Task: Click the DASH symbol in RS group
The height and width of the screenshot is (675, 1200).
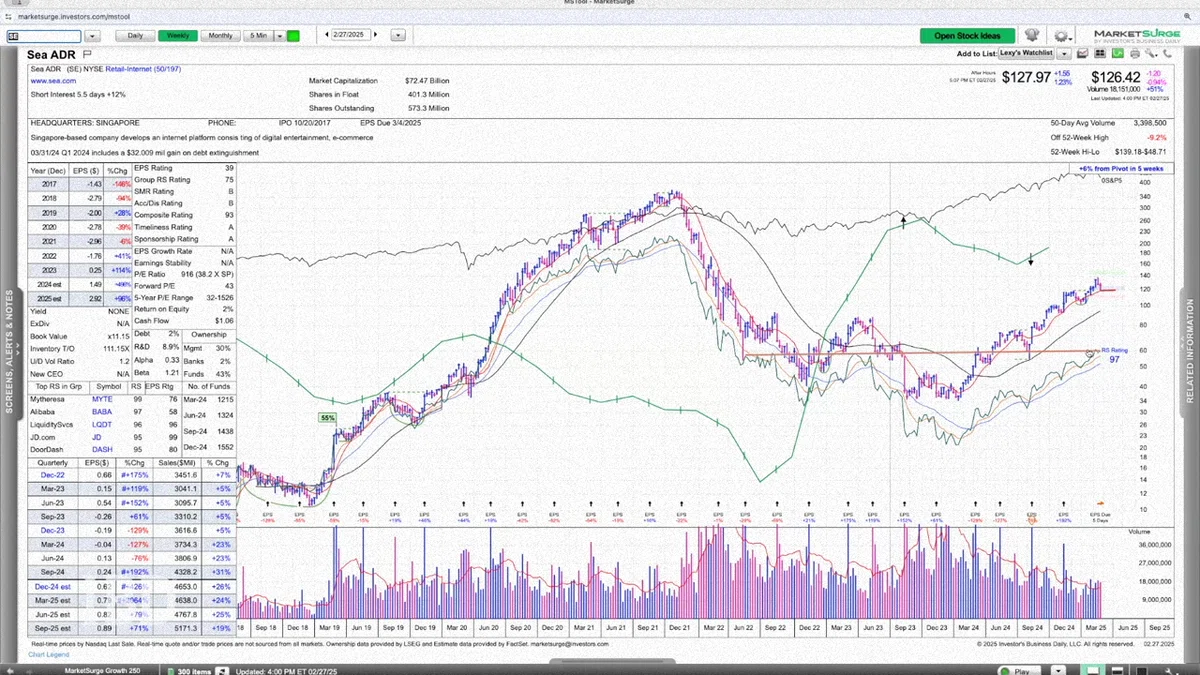Action: [102, 450]
